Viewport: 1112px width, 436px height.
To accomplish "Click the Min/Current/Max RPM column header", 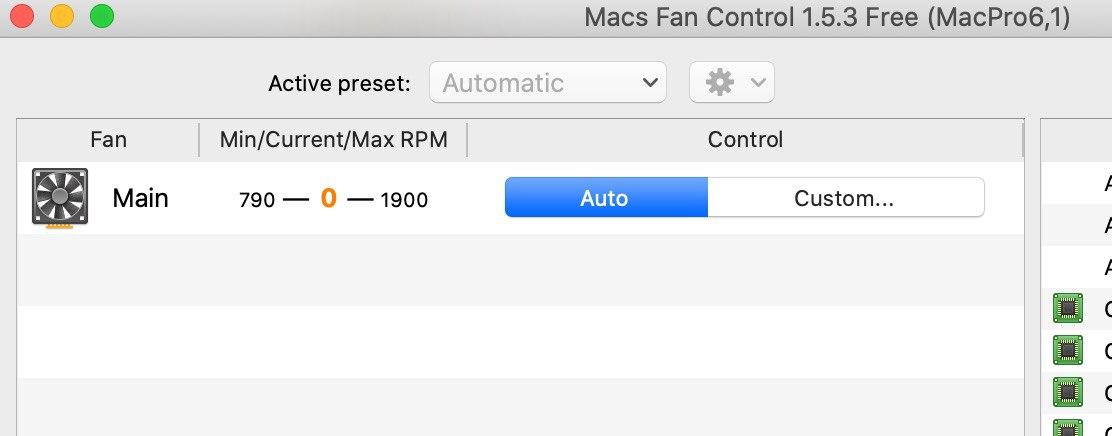I will click(333, 140).
